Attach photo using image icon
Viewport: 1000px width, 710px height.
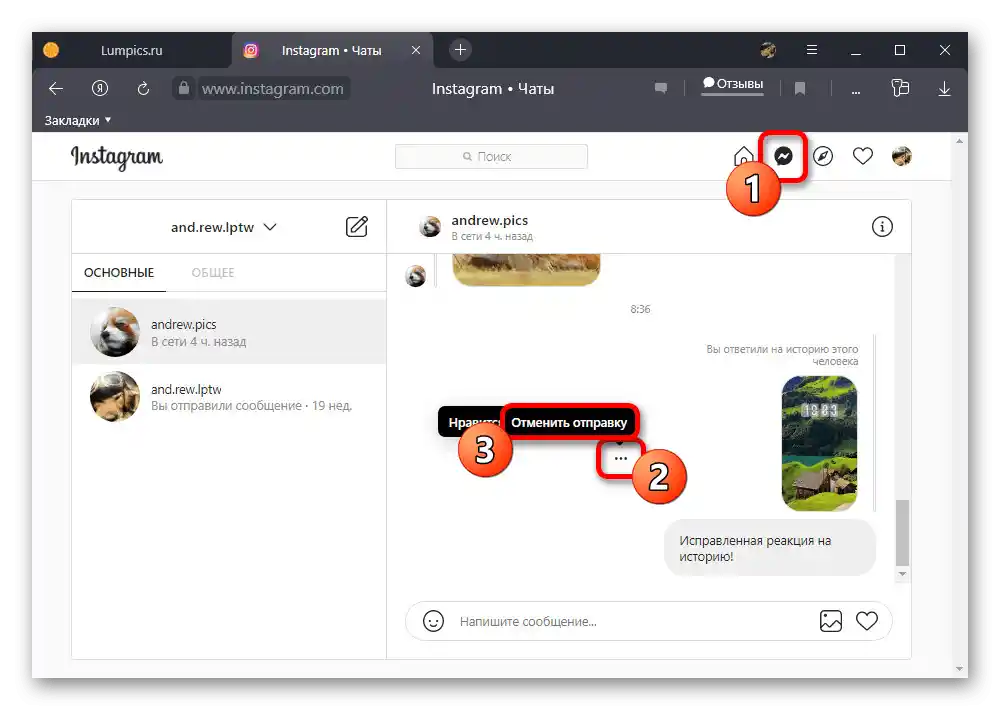(x=830, y=621)
